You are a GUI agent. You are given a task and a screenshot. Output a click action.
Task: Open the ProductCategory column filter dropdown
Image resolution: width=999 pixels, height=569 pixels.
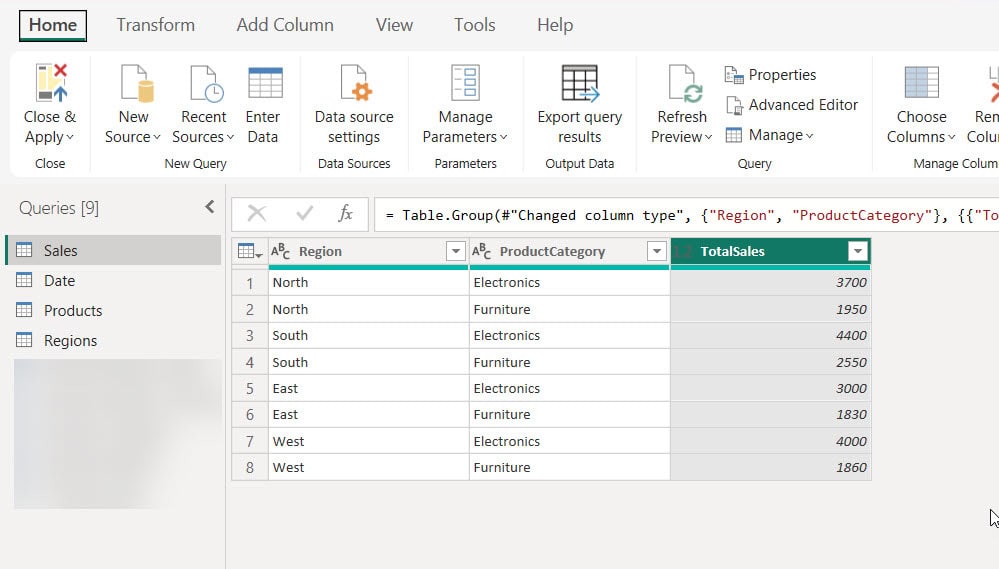[x=656, y=251]
